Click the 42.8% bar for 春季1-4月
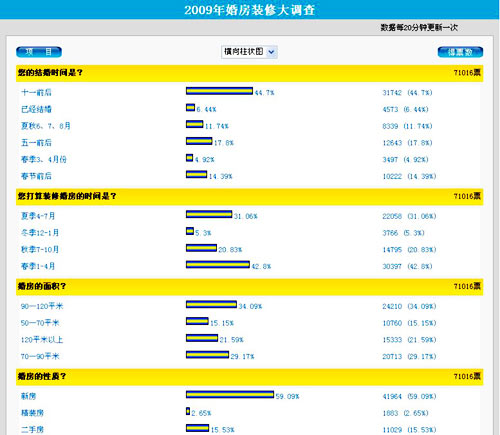Image resolution: width=500 pixels, height=435 pixels. [x=218, y=264]
